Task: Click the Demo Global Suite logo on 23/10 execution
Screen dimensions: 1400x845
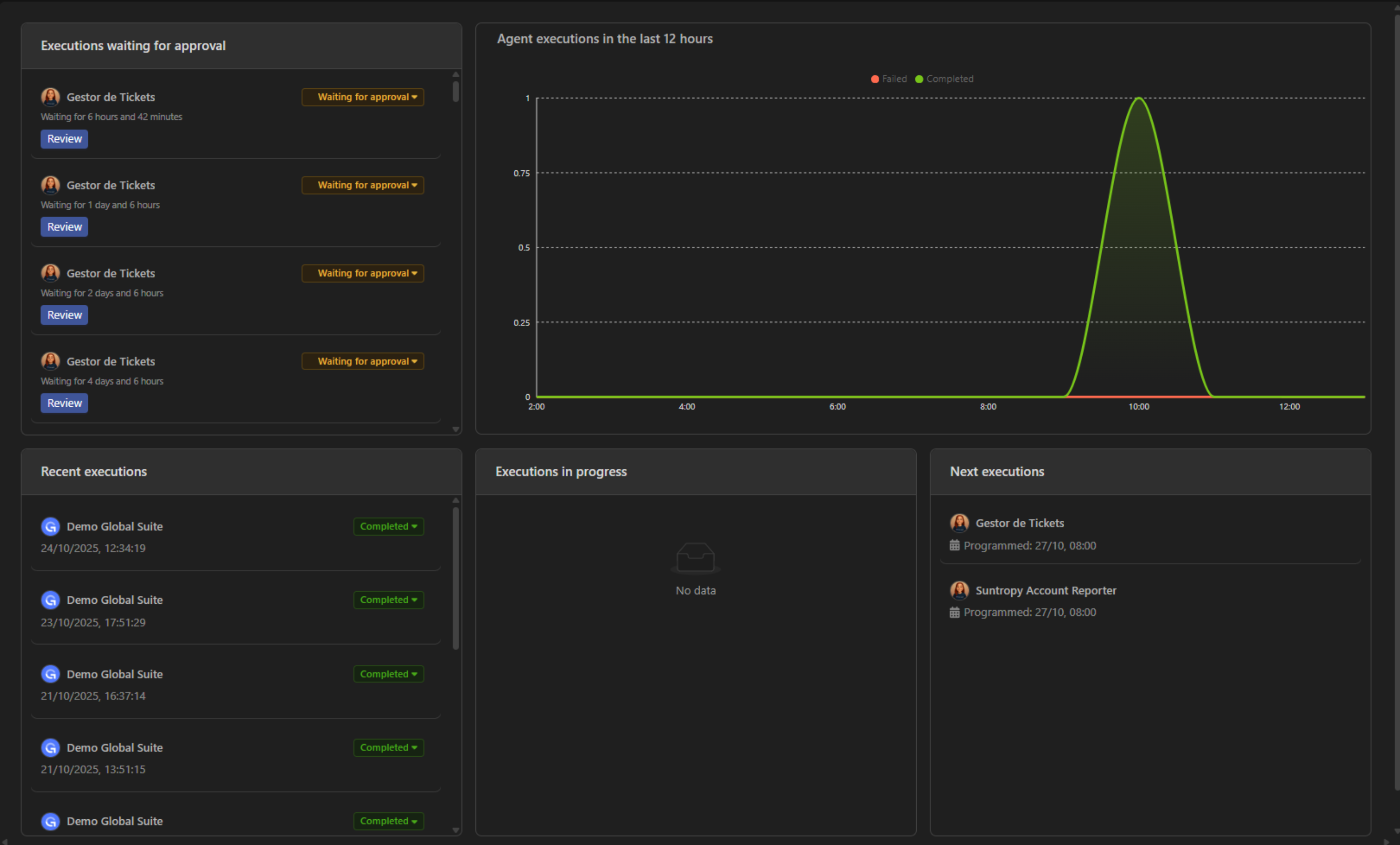Action: click(50, 600)
